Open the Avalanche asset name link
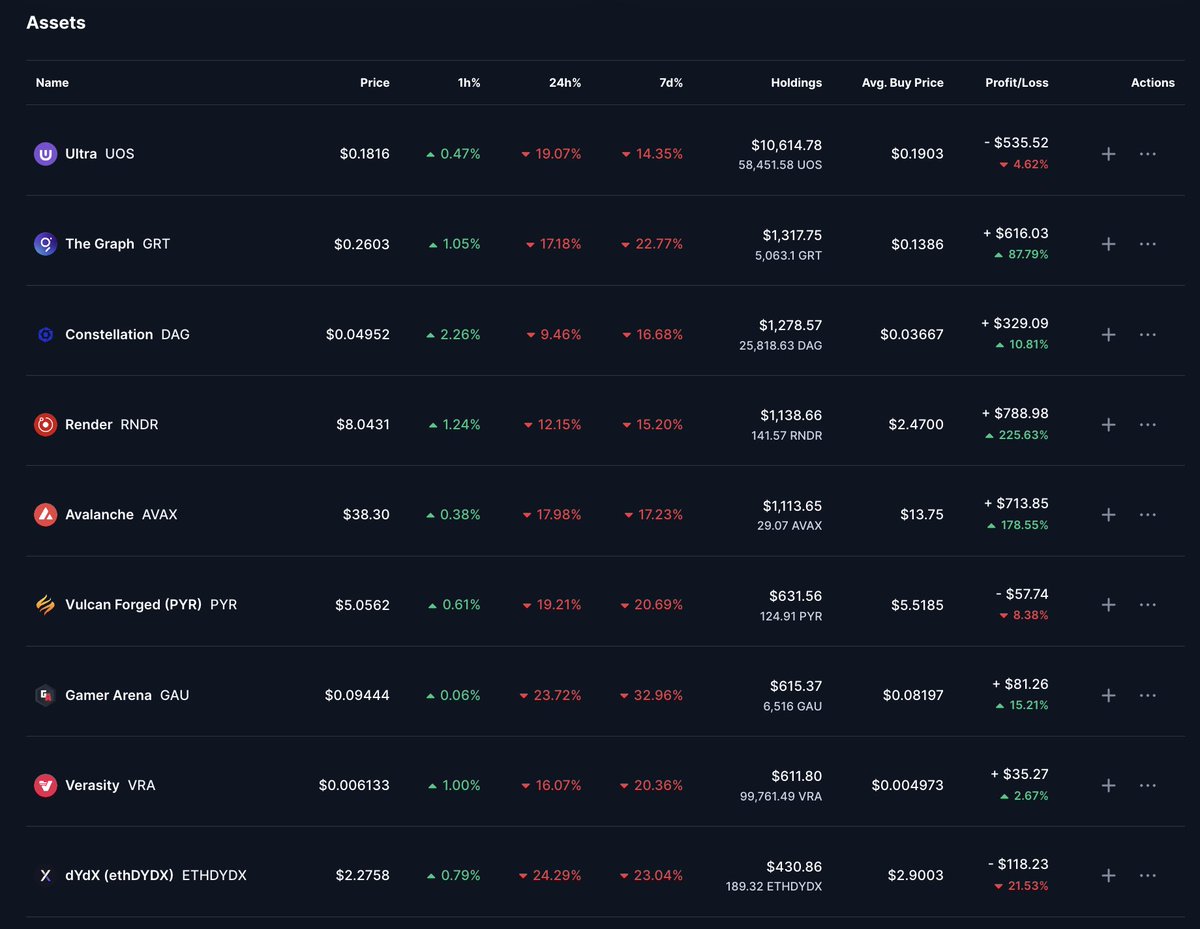This screenshot has width=1200, height=929. tap(99, 514)
